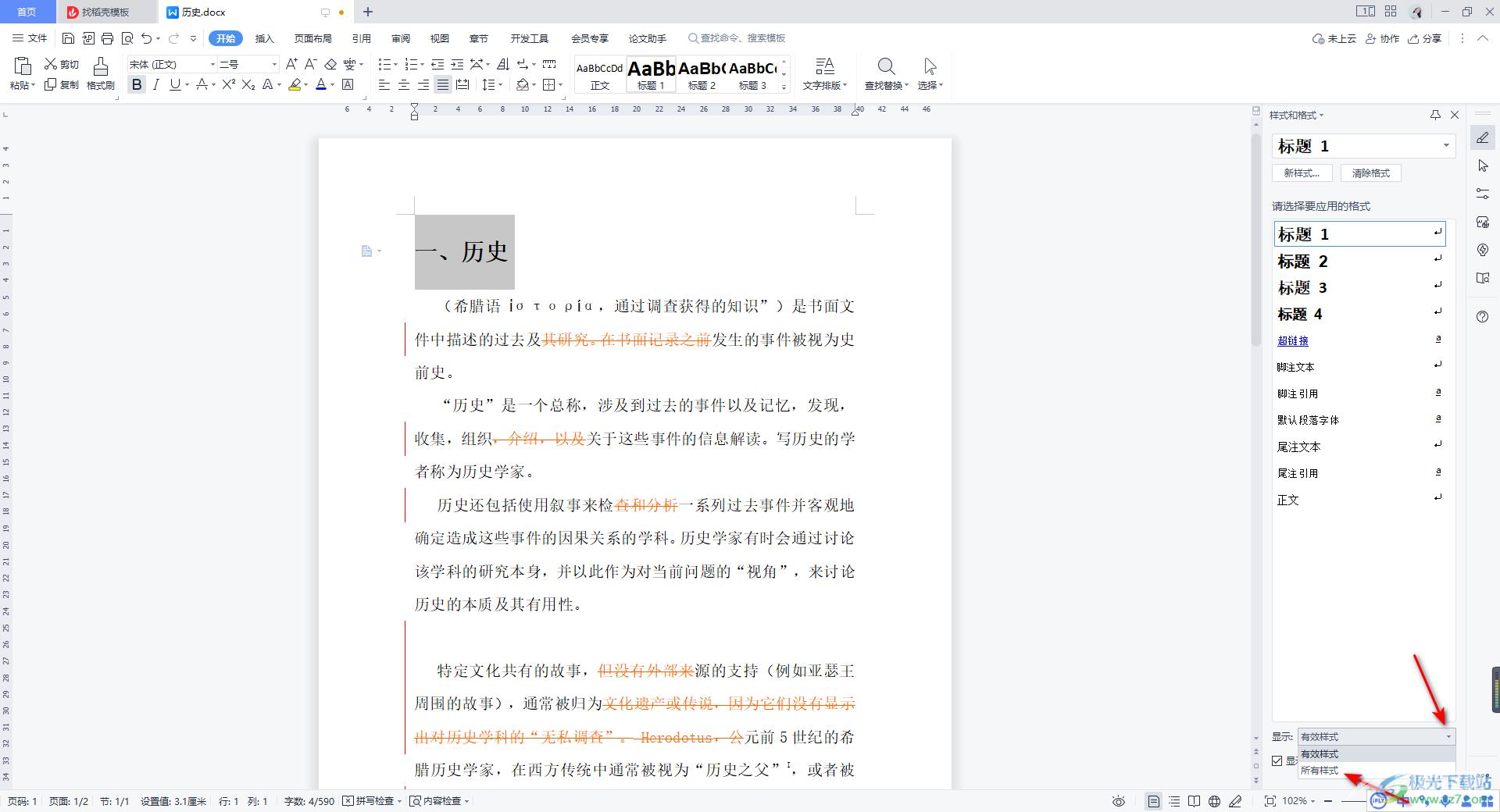
Task: Toggle the preview checkbox below 显示
Action: (x=1277, y=760)
